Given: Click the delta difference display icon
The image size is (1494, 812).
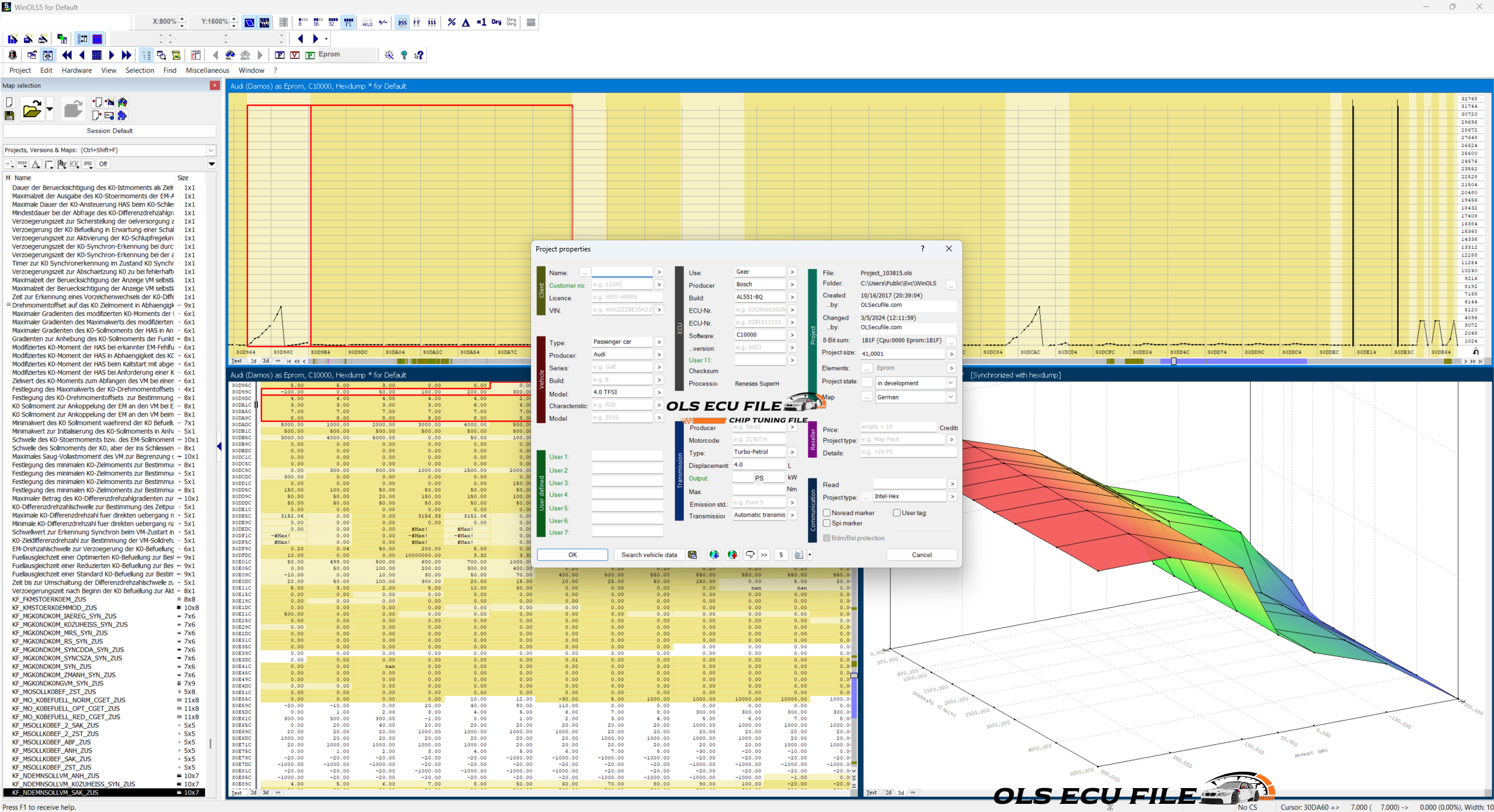Looking at the screenshot, I should point(466,22).
